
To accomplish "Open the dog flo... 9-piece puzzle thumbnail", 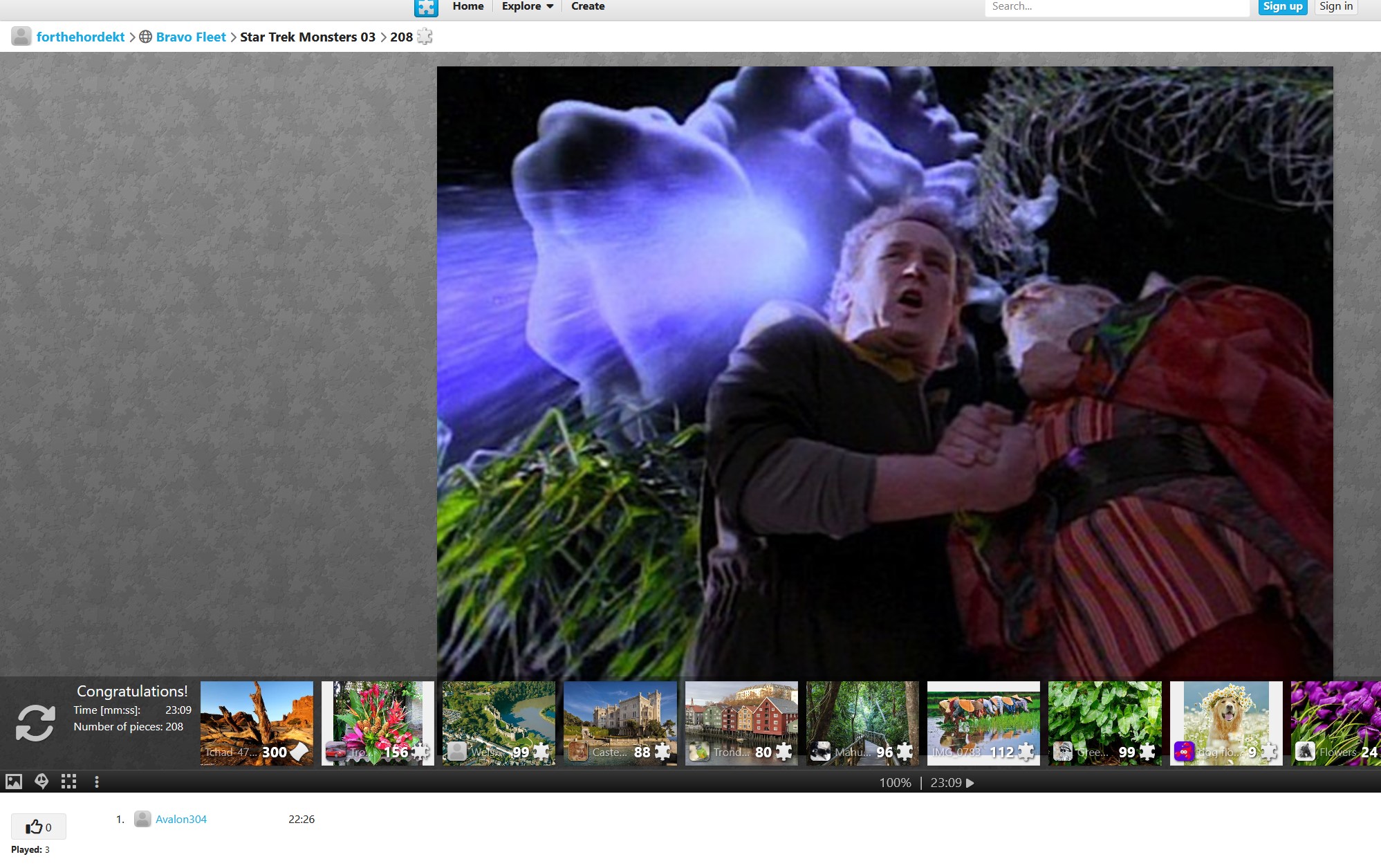I will pos(1226,723).
